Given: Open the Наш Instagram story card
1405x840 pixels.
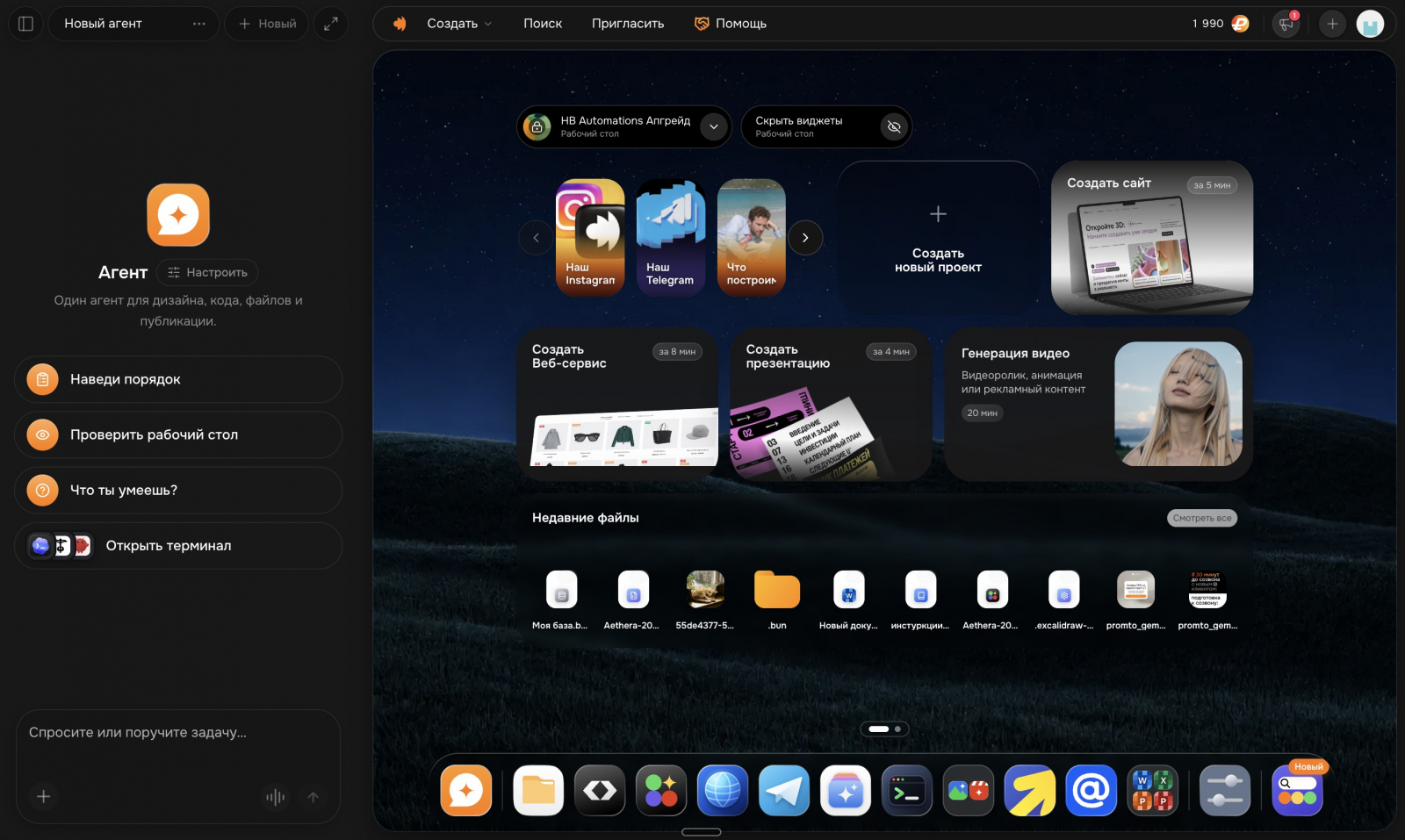Looking at the screenshot, I should click(590, 237).
